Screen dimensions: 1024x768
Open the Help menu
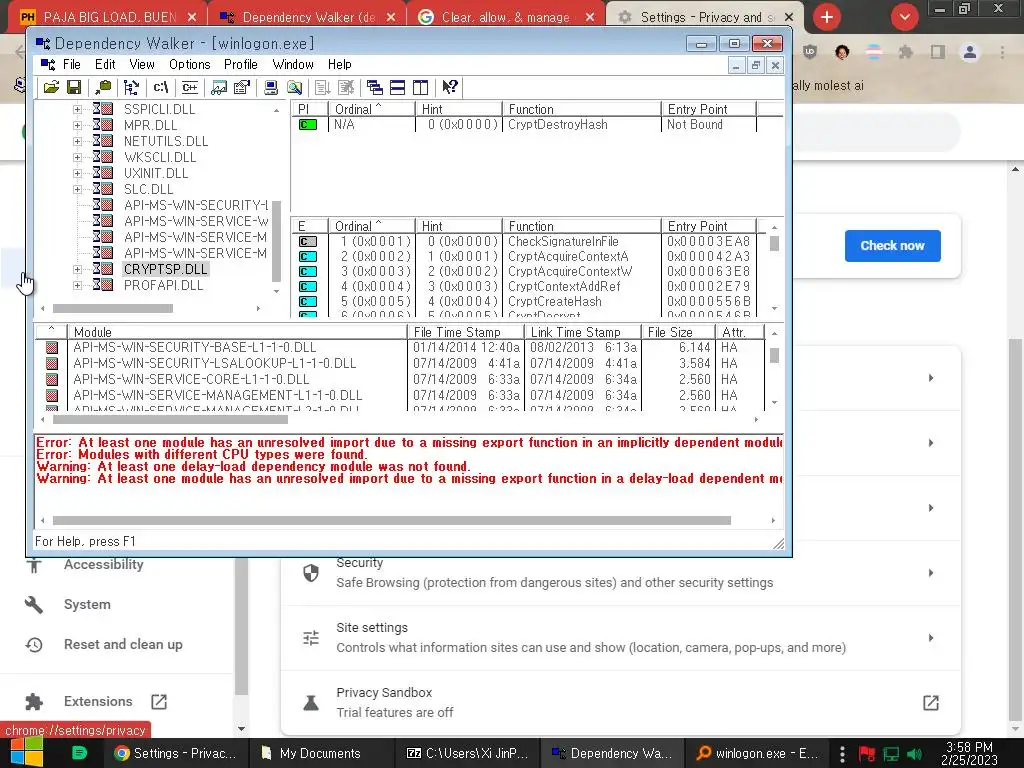point(339,64)
